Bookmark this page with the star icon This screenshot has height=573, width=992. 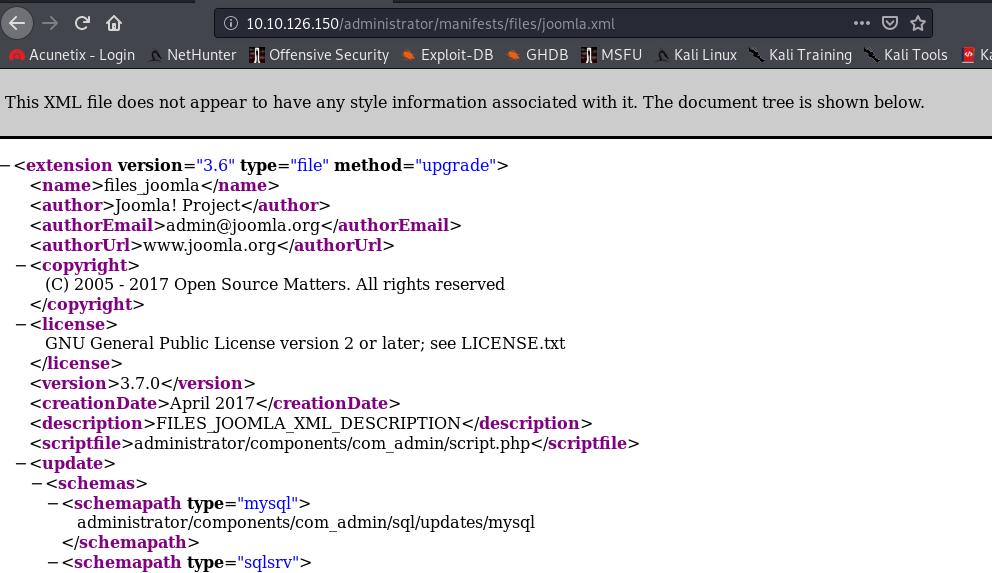click(x=918, y=23)
